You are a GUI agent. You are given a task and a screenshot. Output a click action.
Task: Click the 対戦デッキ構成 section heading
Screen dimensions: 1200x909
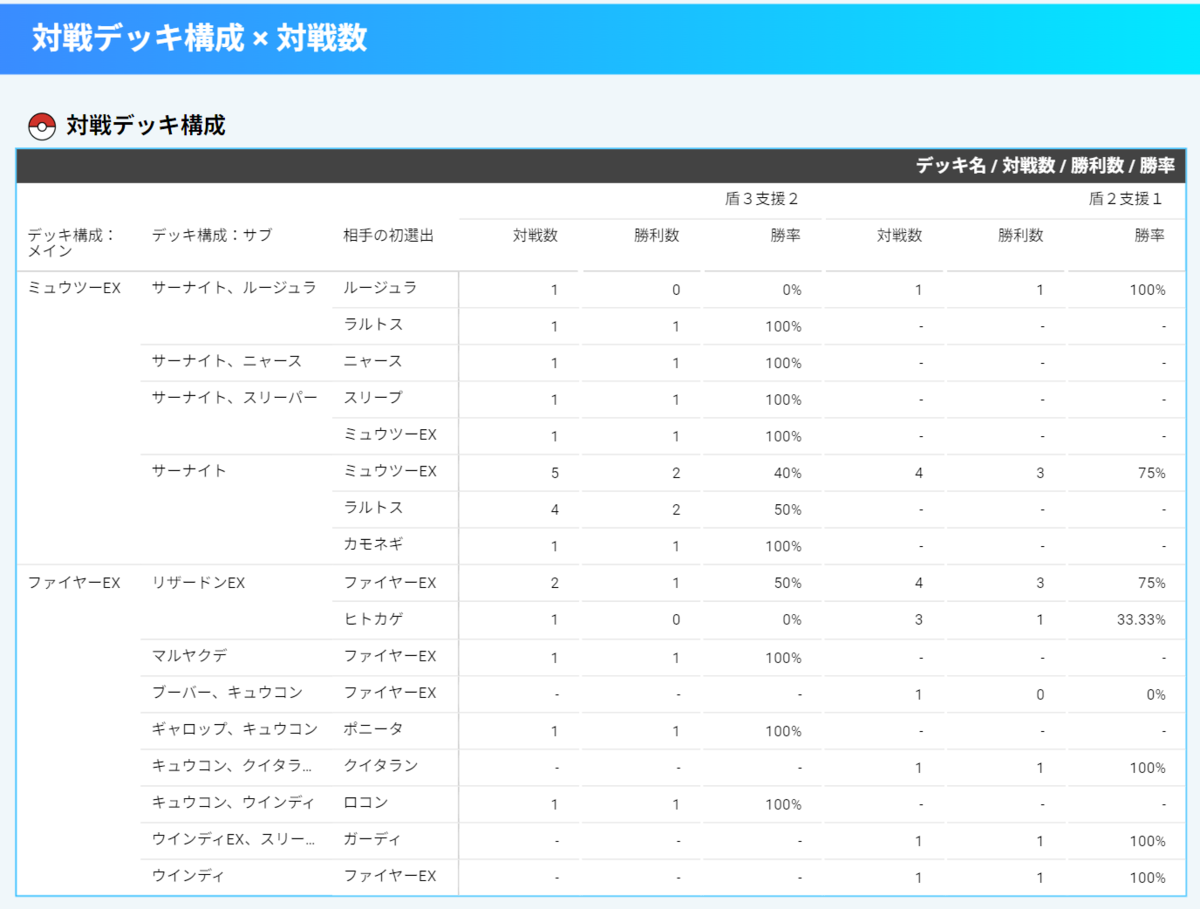146,126
